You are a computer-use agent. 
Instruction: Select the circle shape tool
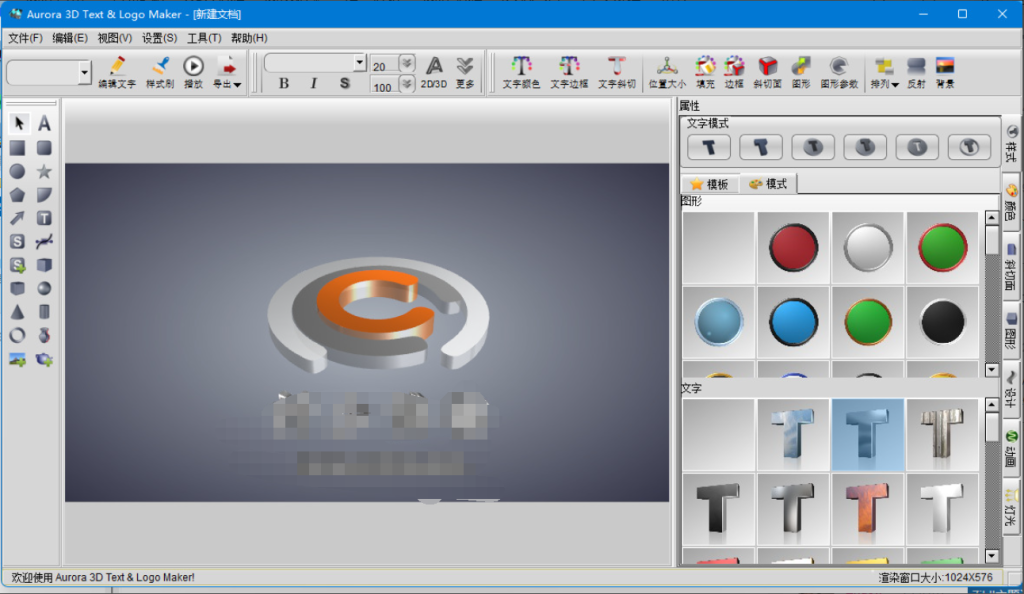18,172
